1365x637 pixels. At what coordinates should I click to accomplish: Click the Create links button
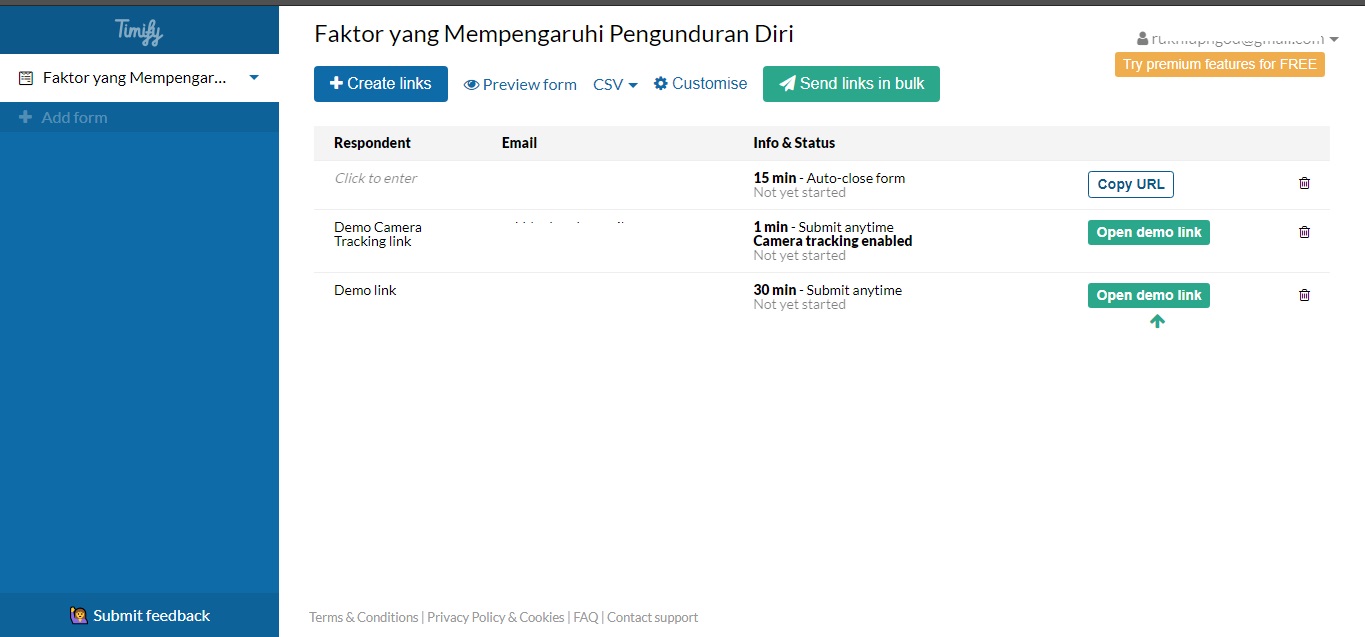click(x=381, y=84)
